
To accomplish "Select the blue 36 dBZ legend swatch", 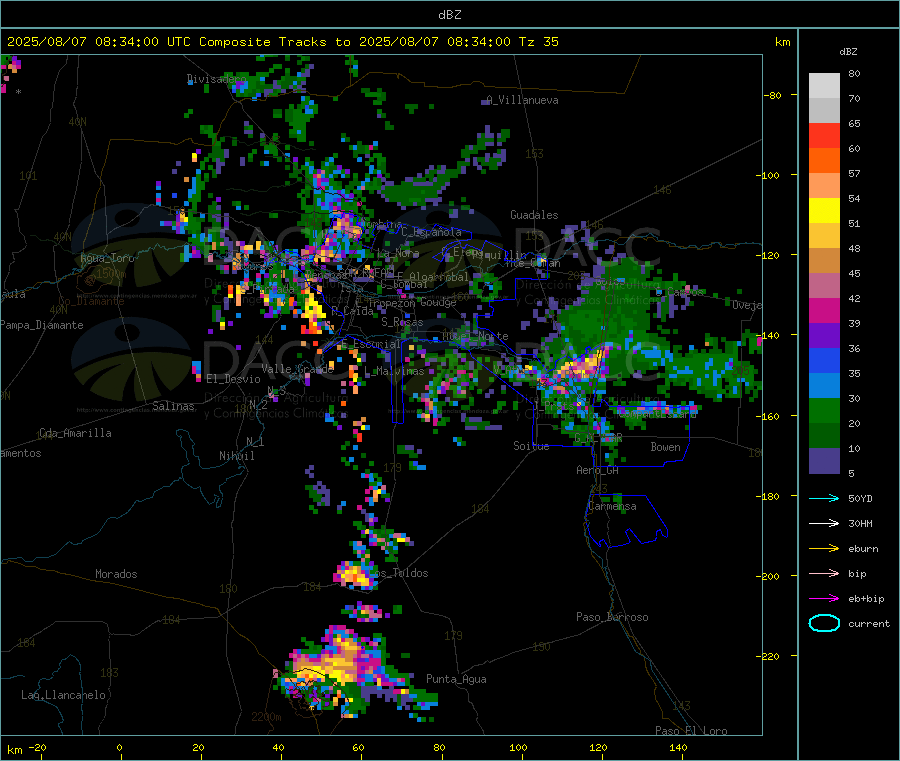I will 824,361.
